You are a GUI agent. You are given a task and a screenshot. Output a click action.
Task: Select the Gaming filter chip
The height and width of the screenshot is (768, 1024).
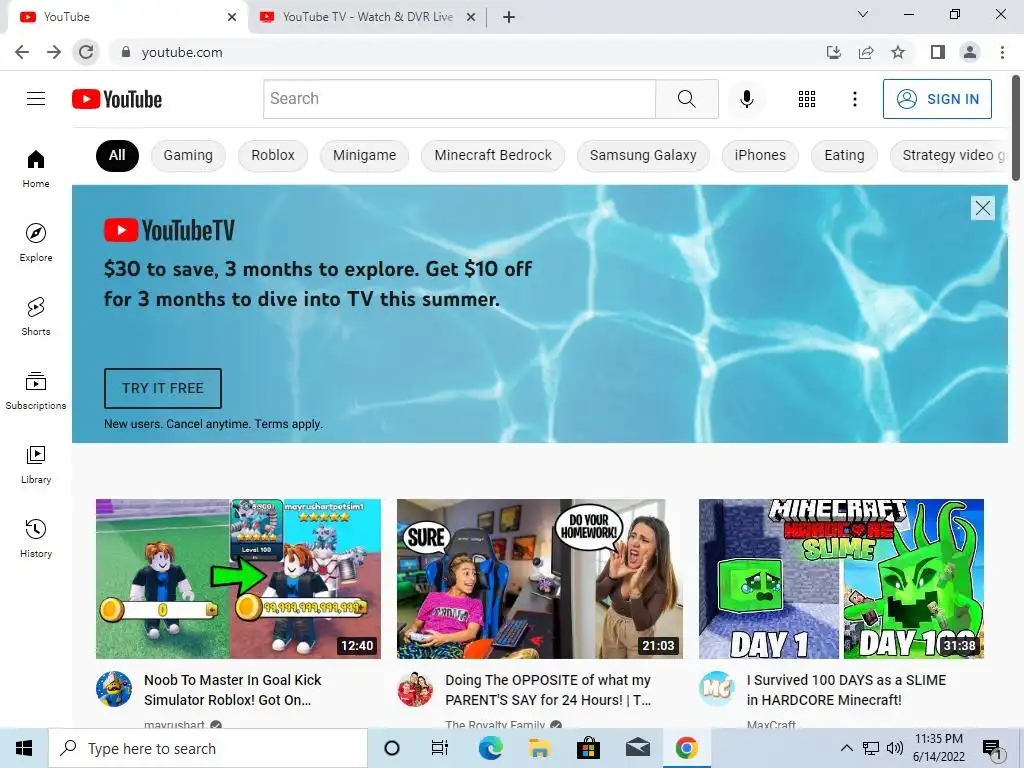pyautogui.click(x=188, y=155)
